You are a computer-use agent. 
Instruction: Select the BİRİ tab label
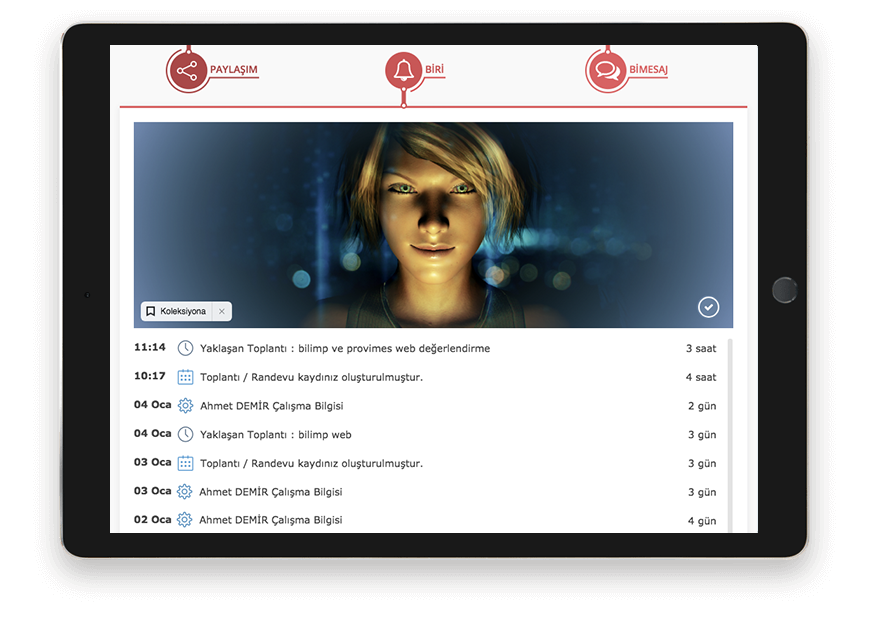click(434, 70)
